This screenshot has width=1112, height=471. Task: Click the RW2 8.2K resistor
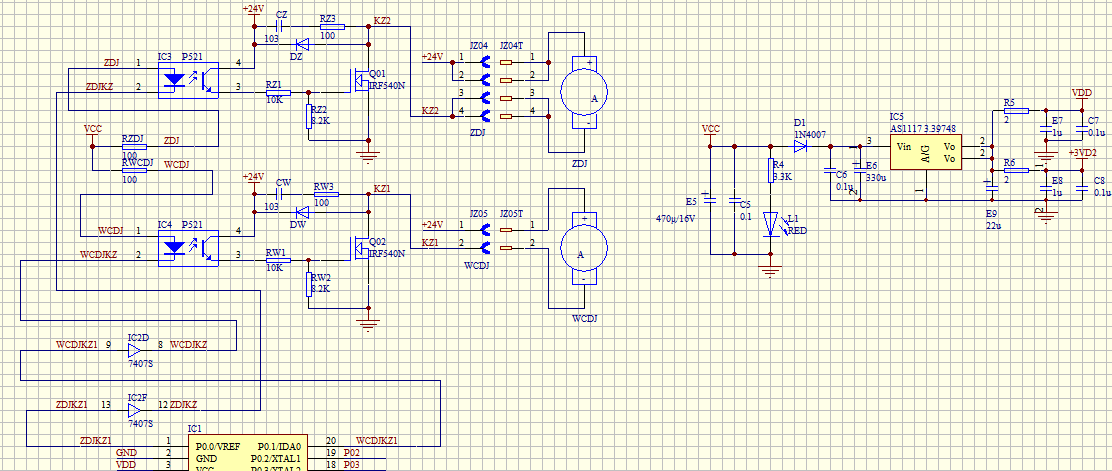point(308,285)
